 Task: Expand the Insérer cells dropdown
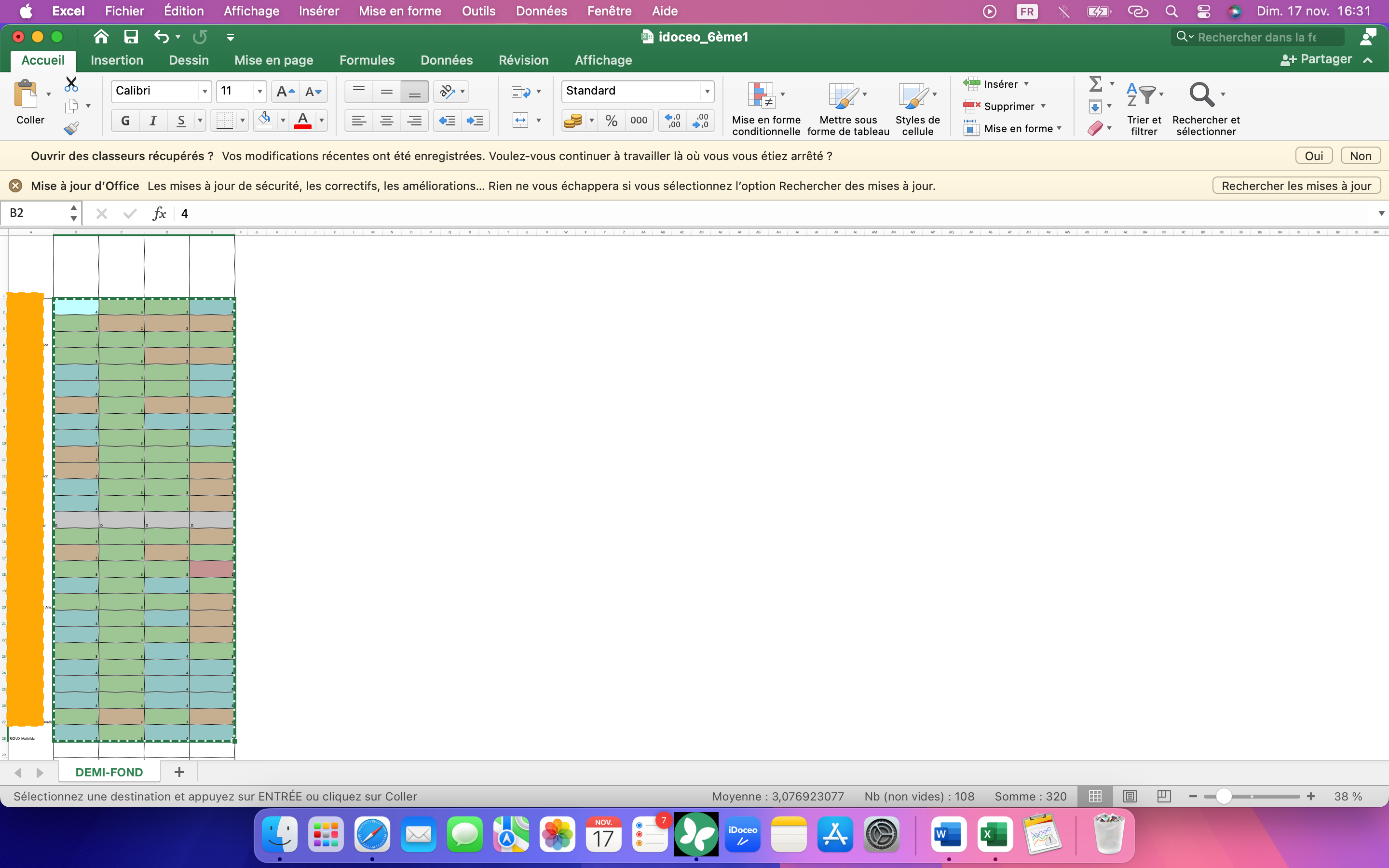pos(1026,84)
